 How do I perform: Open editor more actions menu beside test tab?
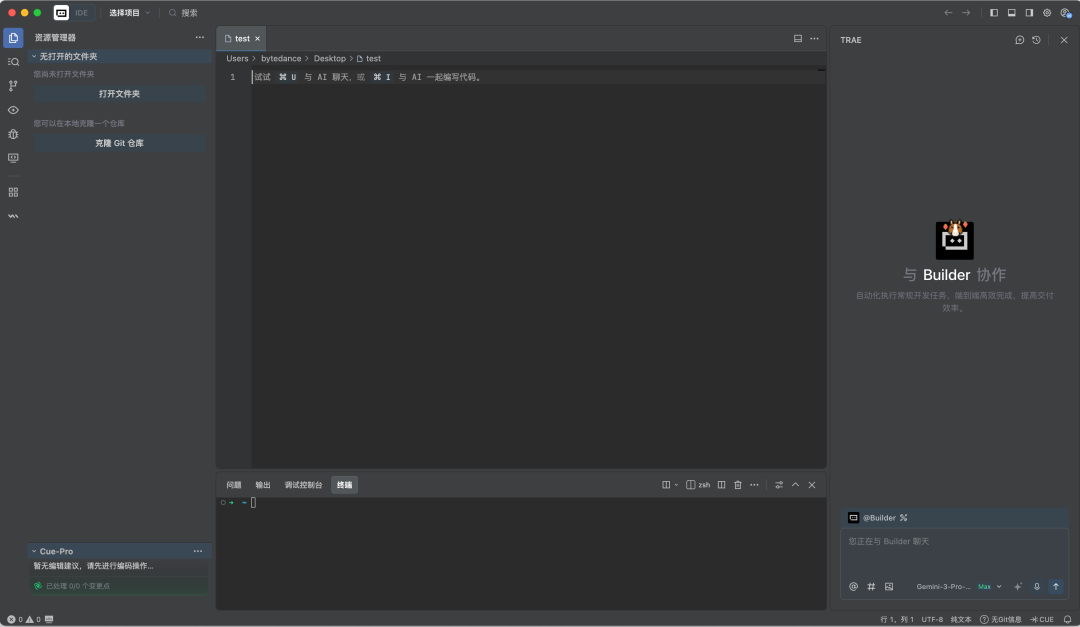pyautogui.click(x=814, y=39)
